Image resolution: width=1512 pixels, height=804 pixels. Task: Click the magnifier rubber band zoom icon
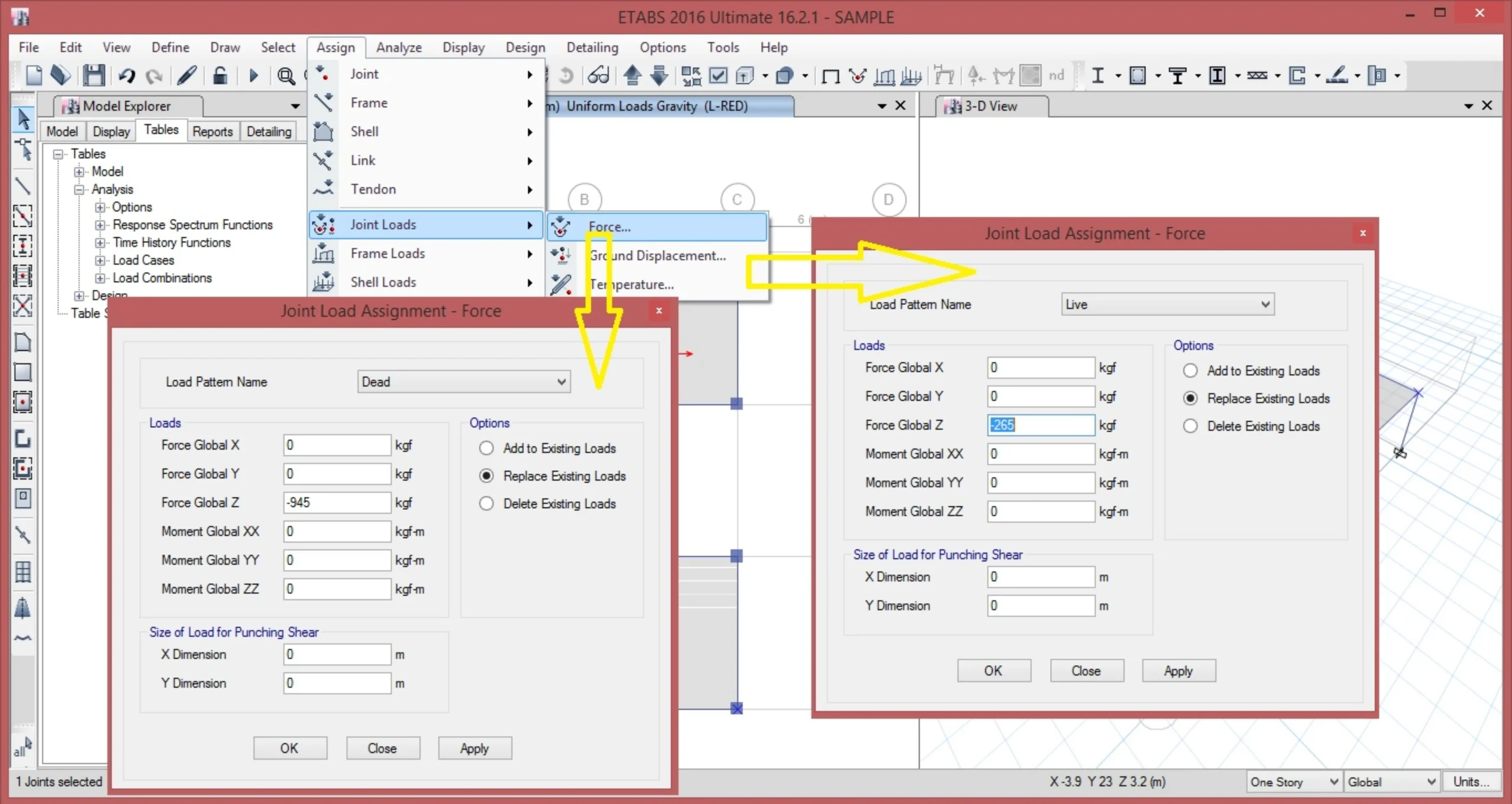[x=286, y=76]
